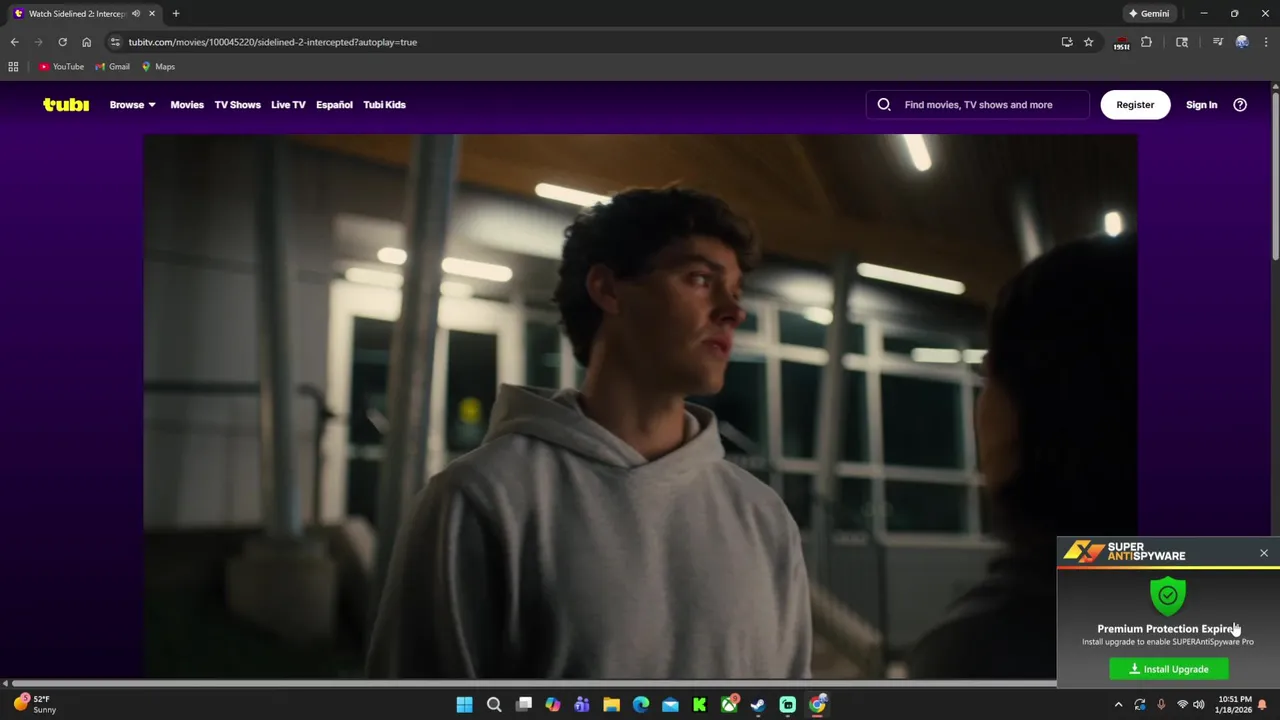Click Install Upgrade in the popup
Image resolution: width=1280 pixels, height=720 pixels.
click(x=1169, y=669)
